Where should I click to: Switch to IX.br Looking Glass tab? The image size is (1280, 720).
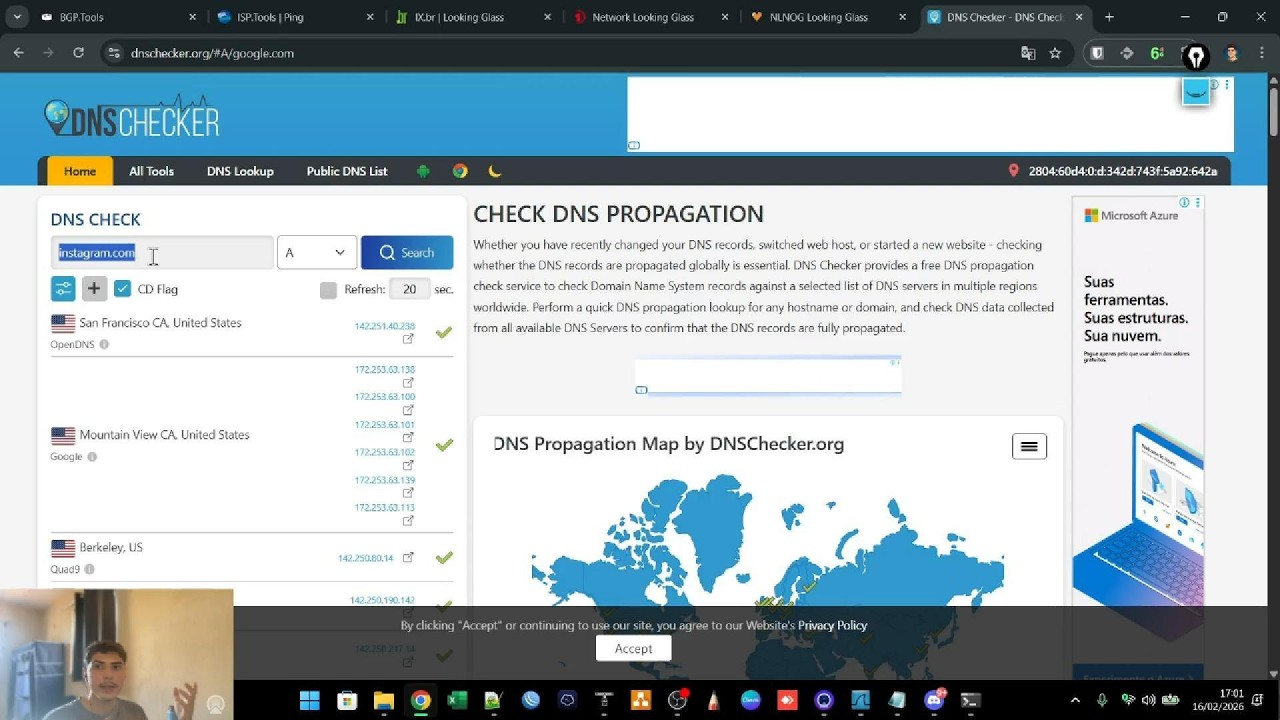[x=470, y=17]
